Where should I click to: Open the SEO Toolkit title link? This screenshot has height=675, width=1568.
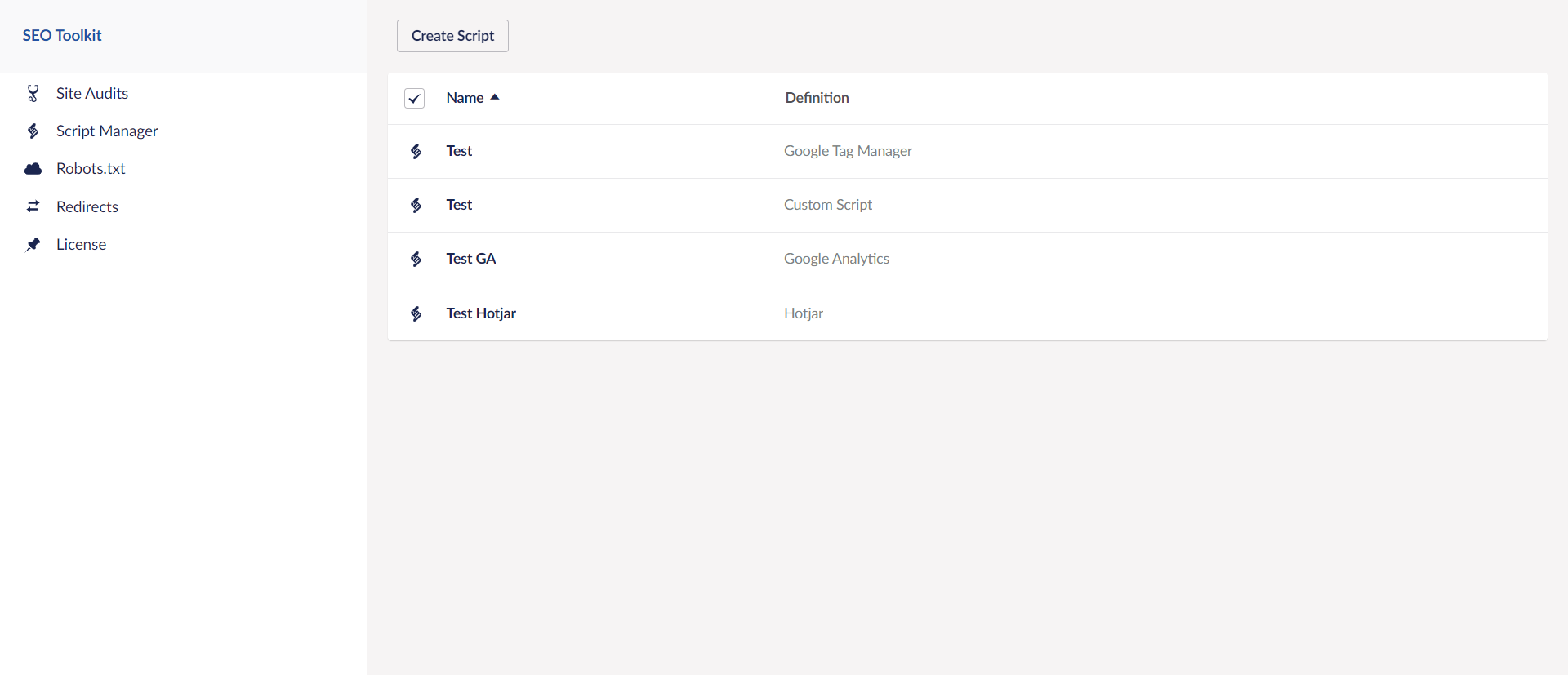(62, 35)
